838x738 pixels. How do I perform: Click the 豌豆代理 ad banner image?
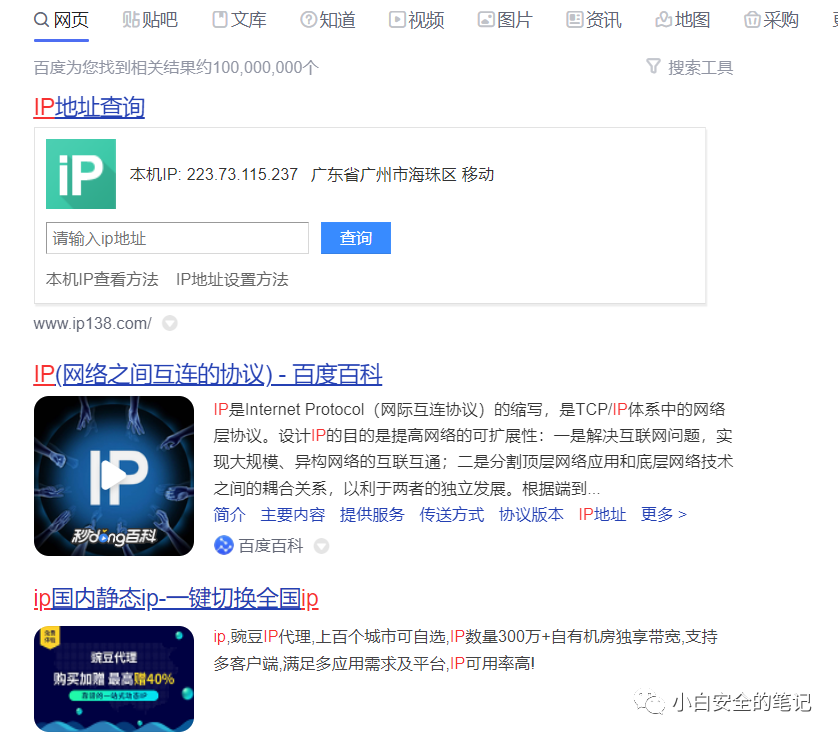pos(114,679)
